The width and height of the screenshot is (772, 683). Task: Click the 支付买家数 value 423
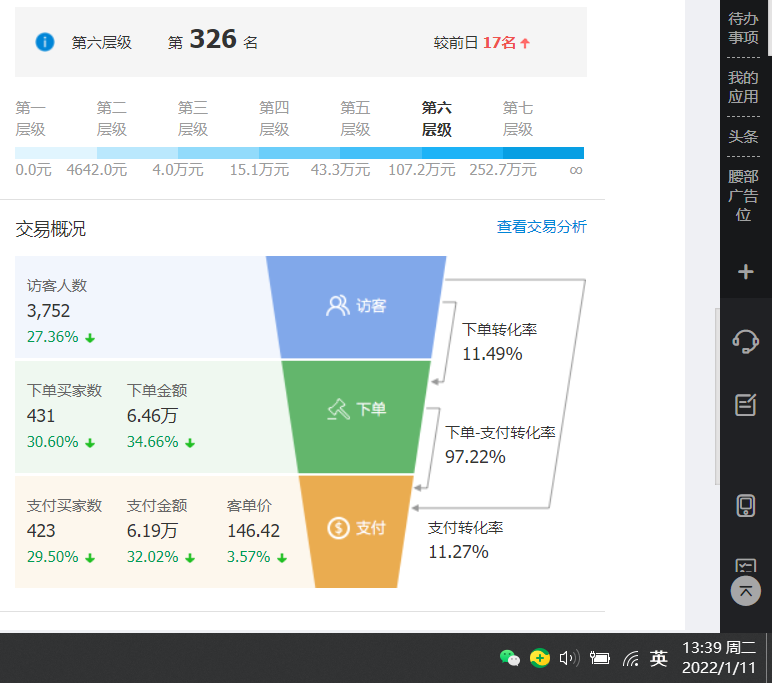point(41,531)
